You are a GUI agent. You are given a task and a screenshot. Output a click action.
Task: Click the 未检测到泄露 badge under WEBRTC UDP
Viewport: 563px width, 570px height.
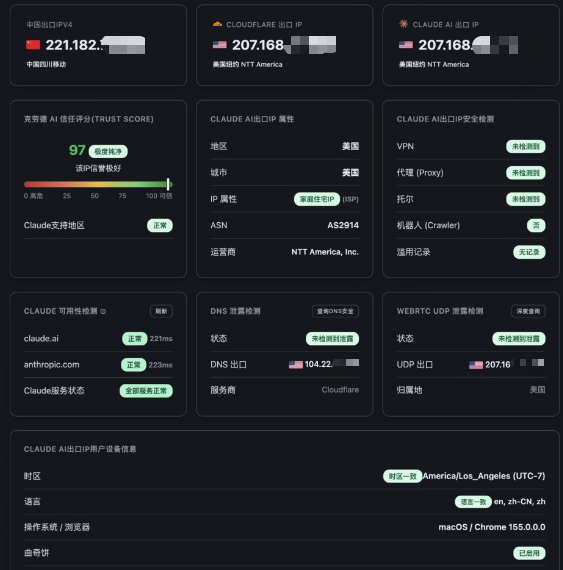[x=519, y=338]
